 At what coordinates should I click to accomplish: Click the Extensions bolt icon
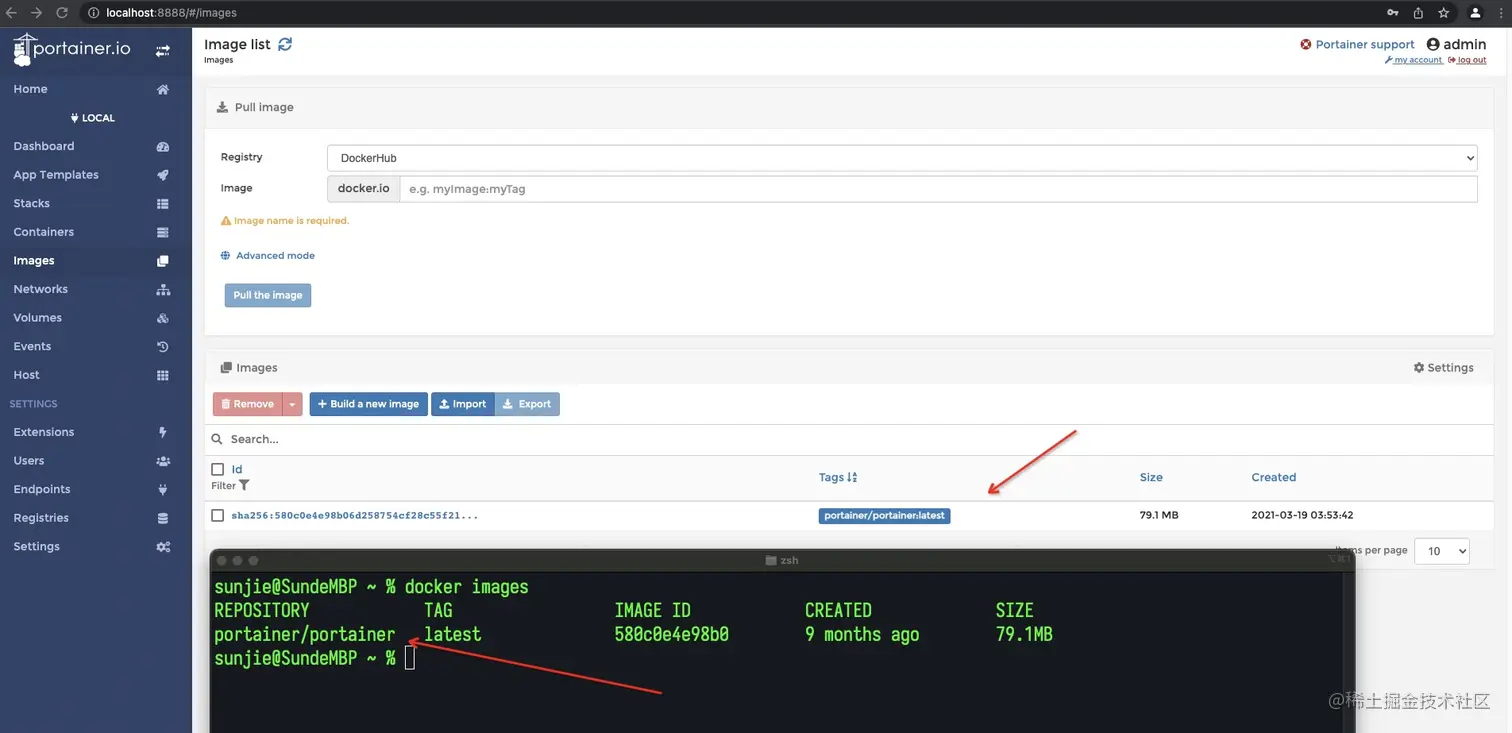tap(163, 433)
